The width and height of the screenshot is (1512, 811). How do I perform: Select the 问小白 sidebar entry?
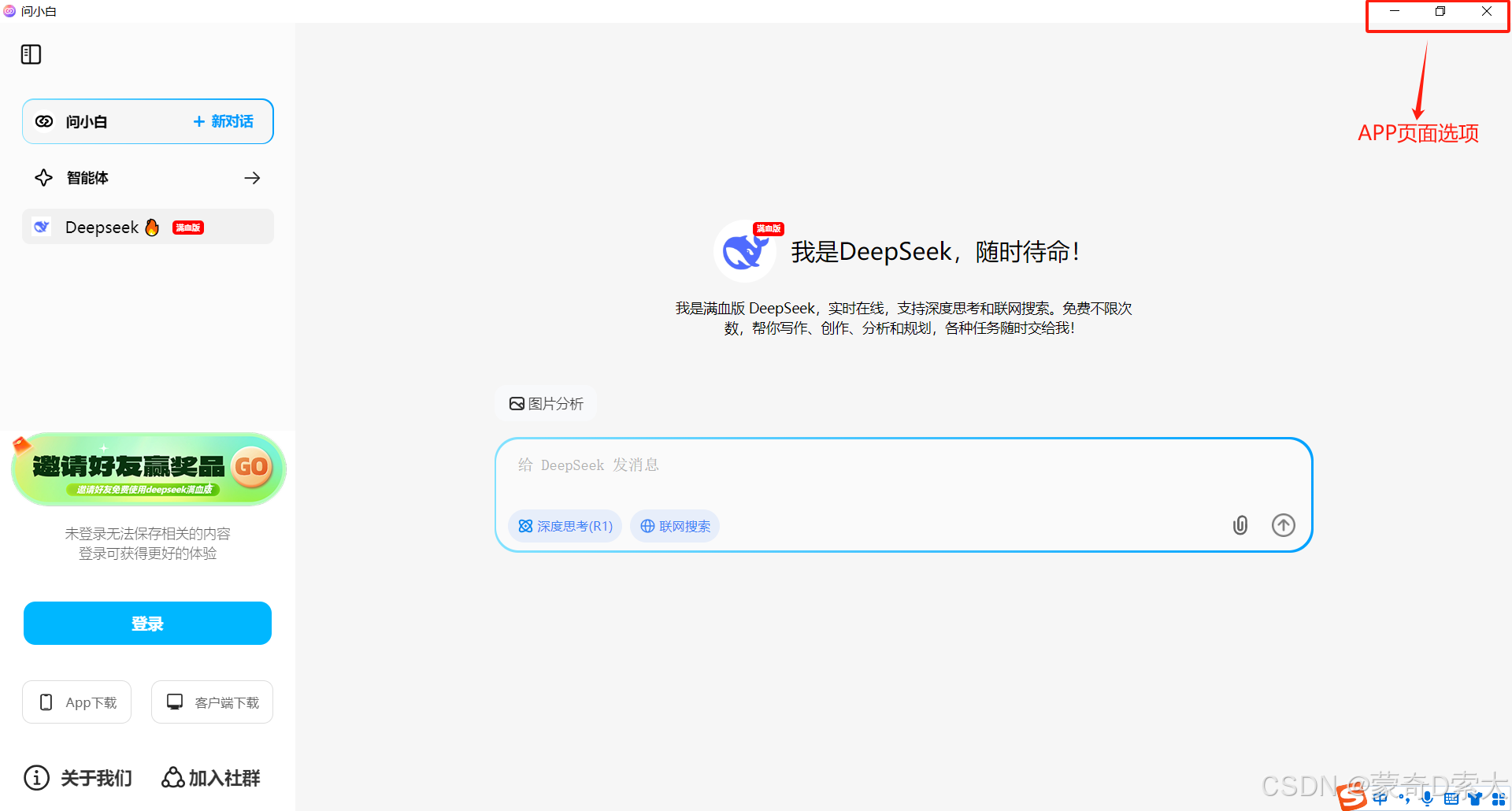coord(148,121)
